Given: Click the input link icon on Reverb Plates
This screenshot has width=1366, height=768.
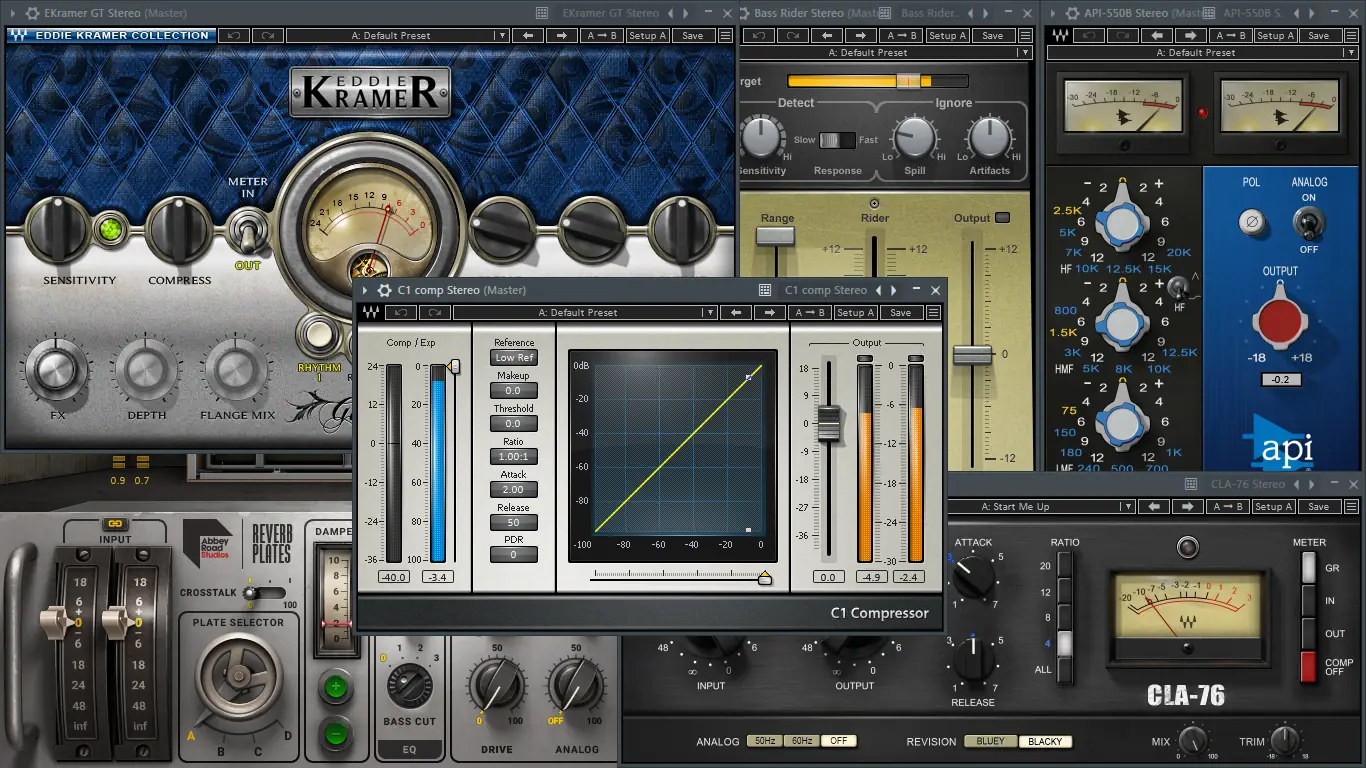Looking at the screenshot, I should click(114, 523).
